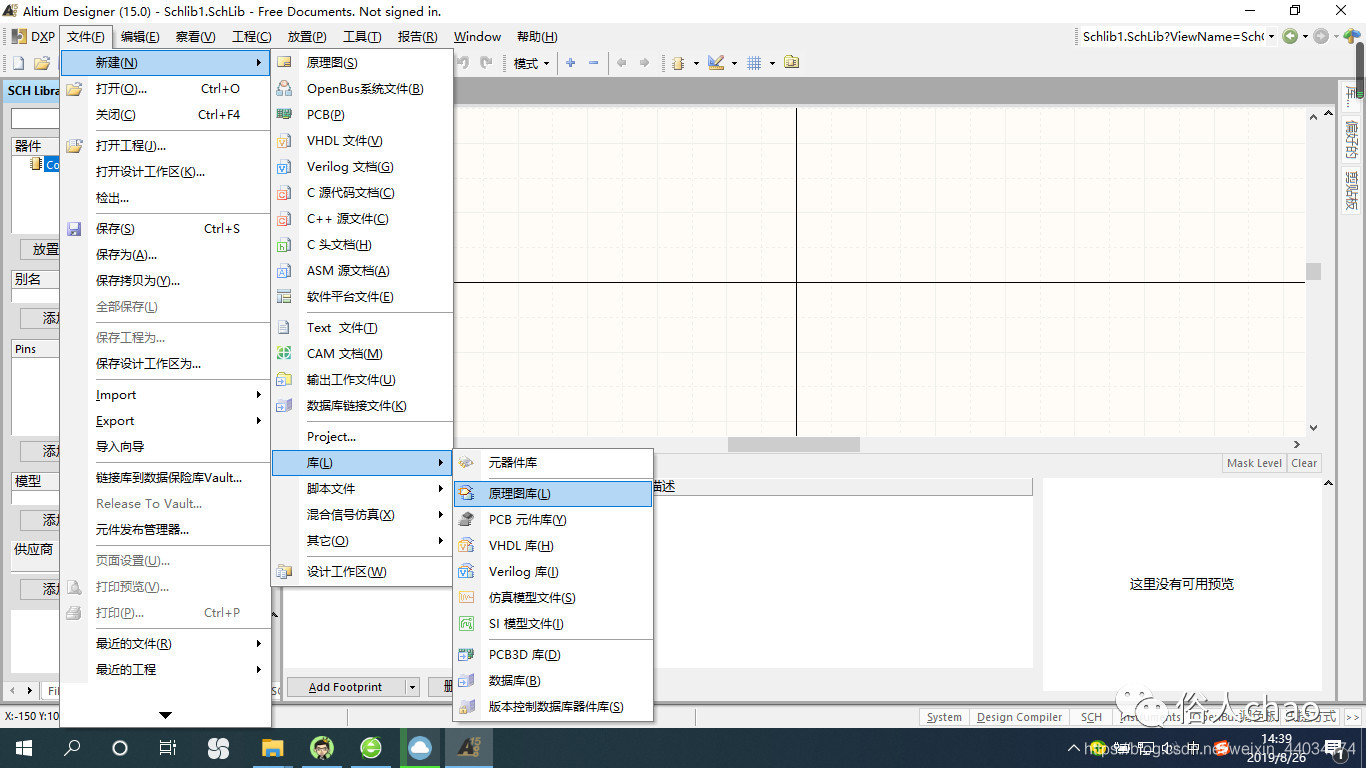Screen dimensions: 1366x768
Task: Select Project... in the New submenu
Action: pyautogui.click(x=362, y=437)
